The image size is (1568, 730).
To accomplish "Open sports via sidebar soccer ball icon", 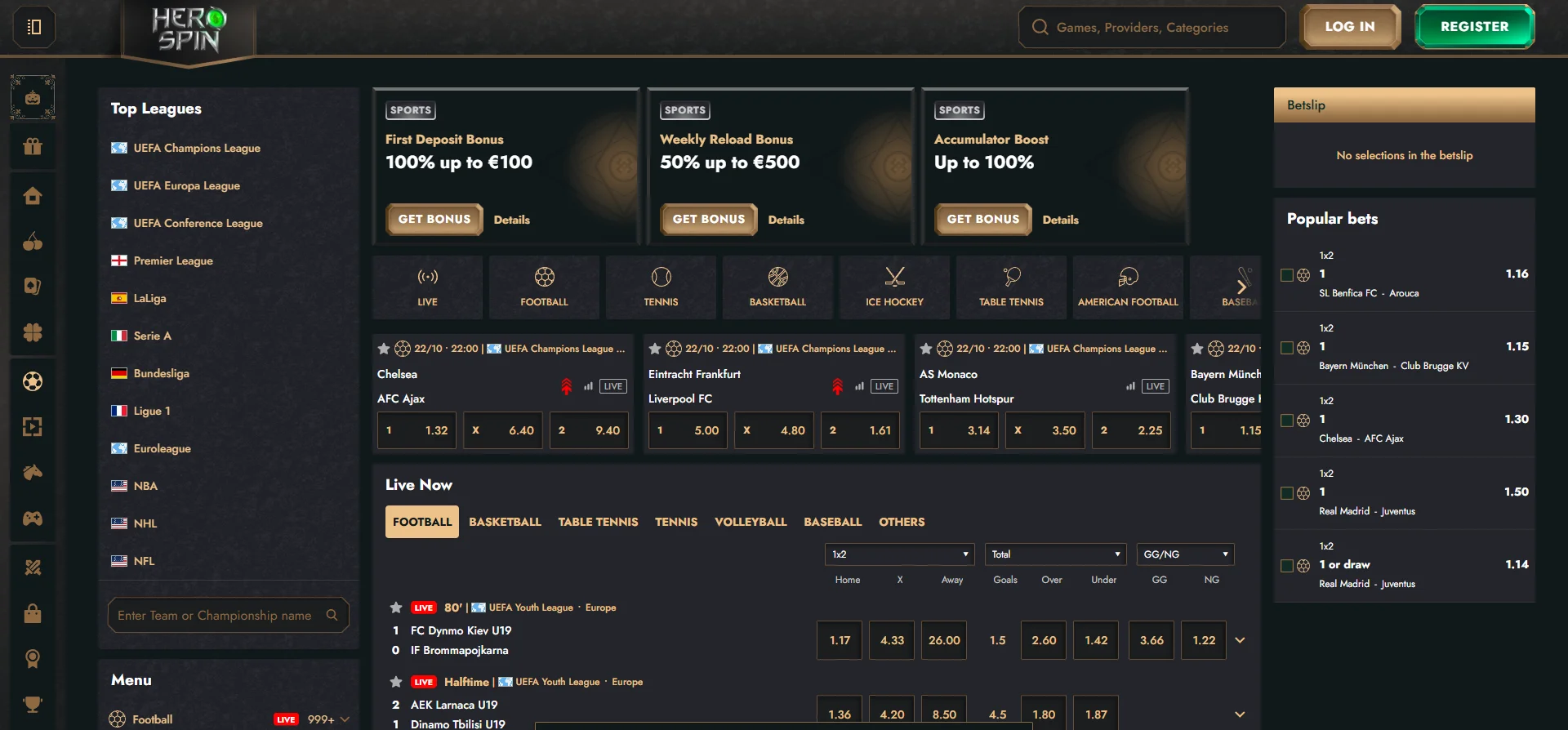I will (33, 381).
